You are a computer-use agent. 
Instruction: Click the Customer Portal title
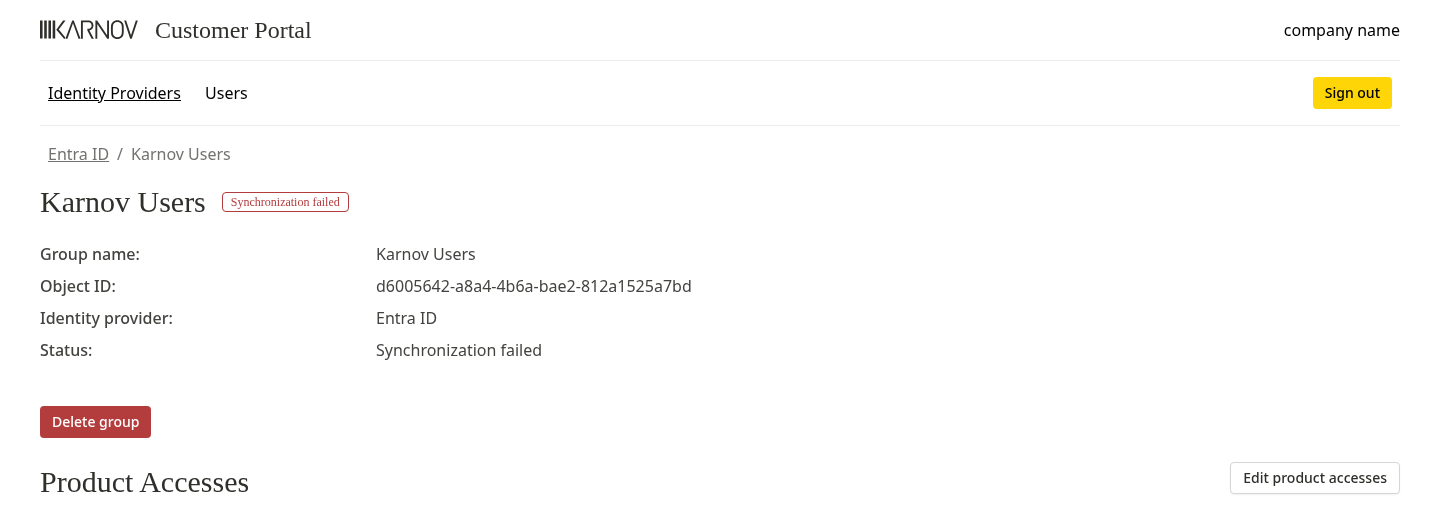click(233, 30)
